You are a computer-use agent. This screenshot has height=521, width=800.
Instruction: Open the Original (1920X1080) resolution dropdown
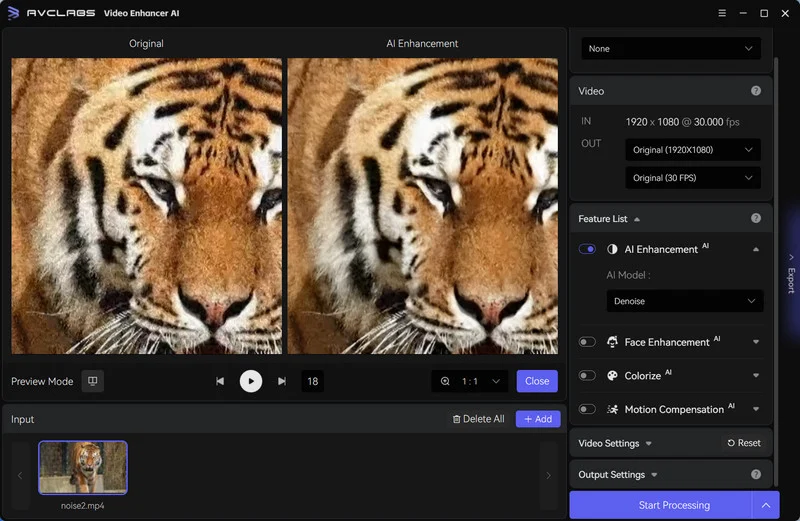[692, 150]
